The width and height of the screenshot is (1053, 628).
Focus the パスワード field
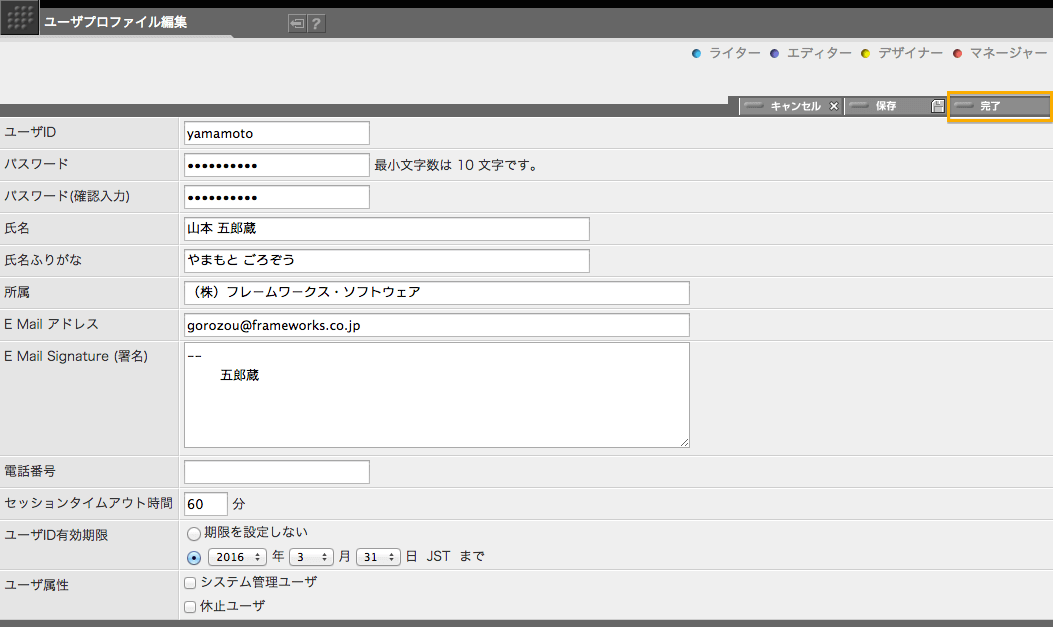[277, 165]
